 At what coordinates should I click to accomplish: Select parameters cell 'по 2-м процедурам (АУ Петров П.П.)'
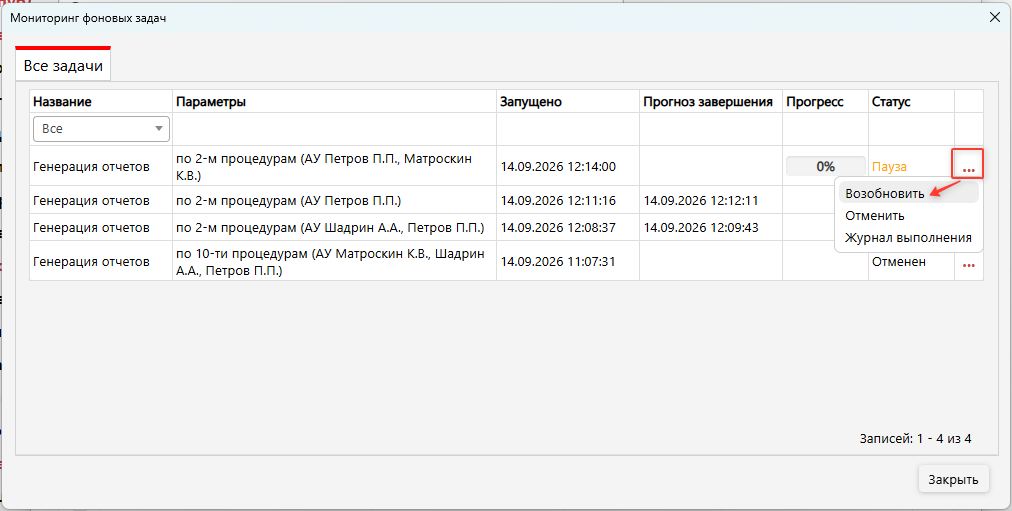coord(334,201)
